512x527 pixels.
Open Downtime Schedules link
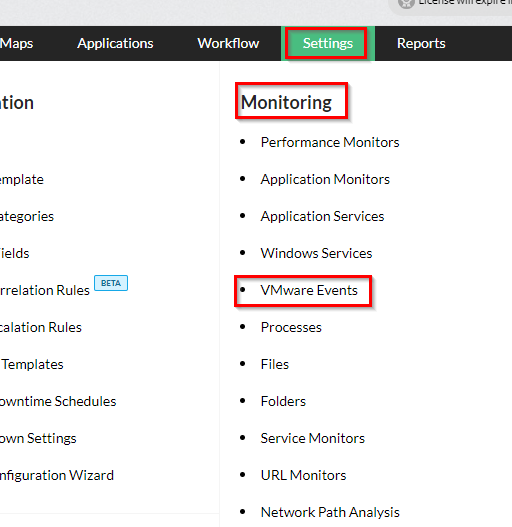pos(58,401)
